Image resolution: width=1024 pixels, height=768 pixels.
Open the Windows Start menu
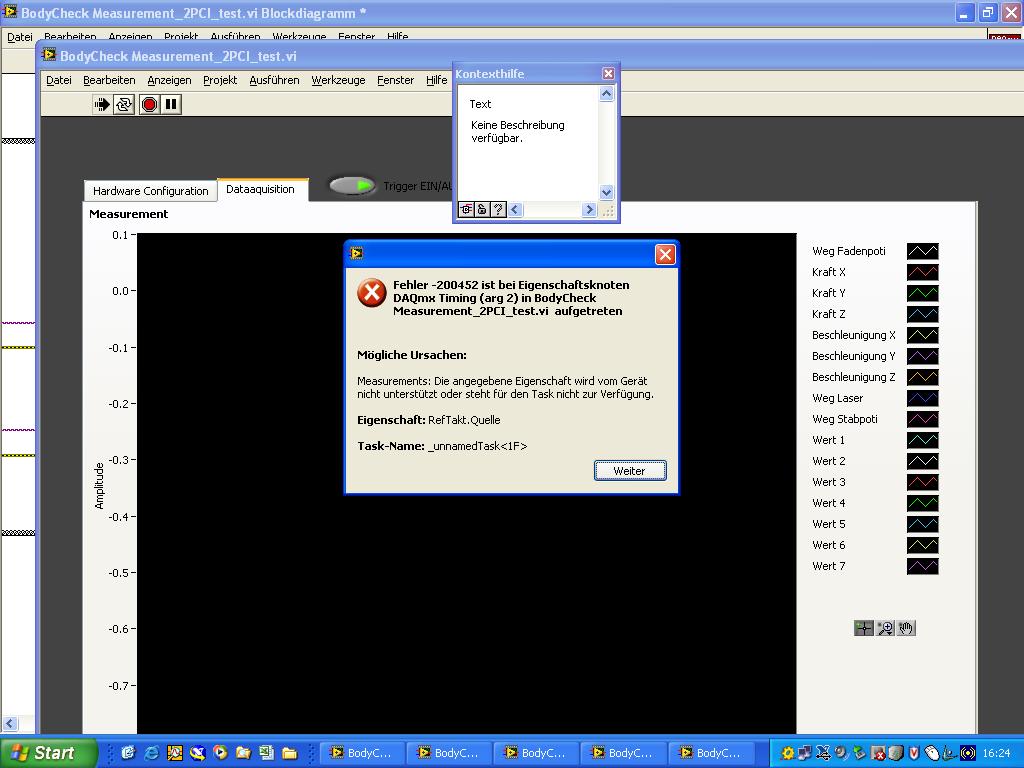pyautogui.click(x=48, y=753)
